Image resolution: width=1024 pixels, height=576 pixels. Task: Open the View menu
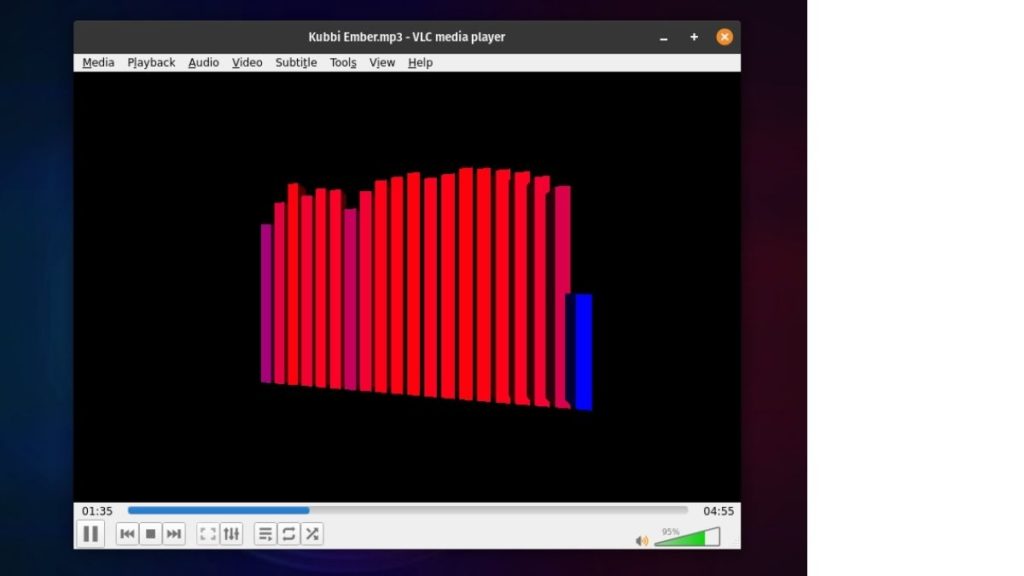(382, 62)
